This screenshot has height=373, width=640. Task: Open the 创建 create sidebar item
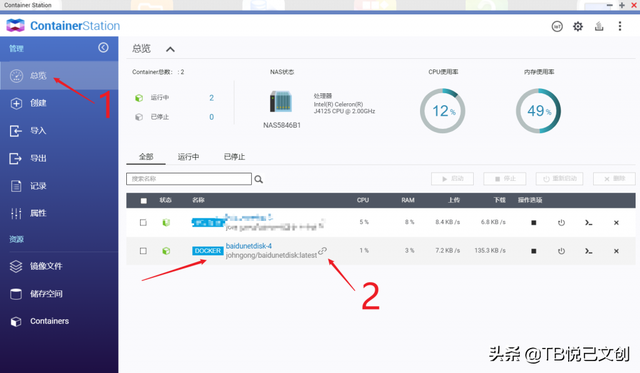(x=59, y=103)
